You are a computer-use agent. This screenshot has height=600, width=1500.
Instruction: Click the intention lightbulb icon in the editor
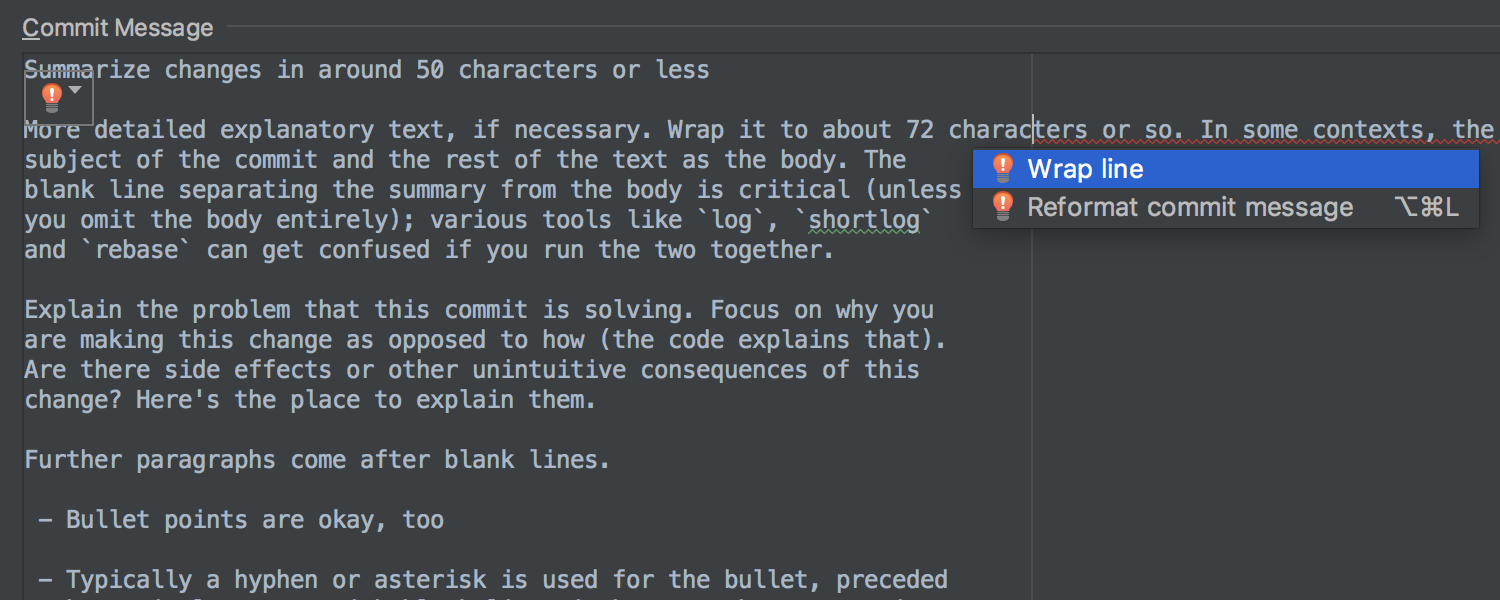[x=51, y=97]
